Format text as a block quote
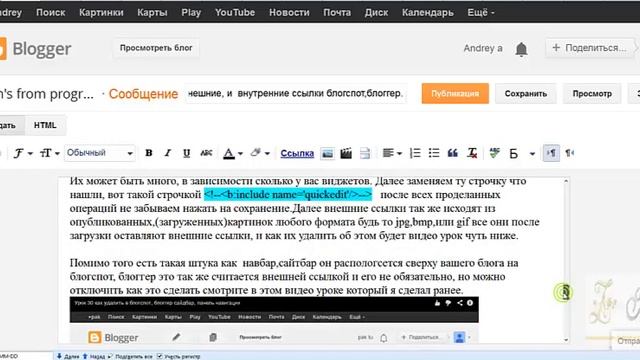This screenshot has width=640, height=360. click(x=453, y=153)
